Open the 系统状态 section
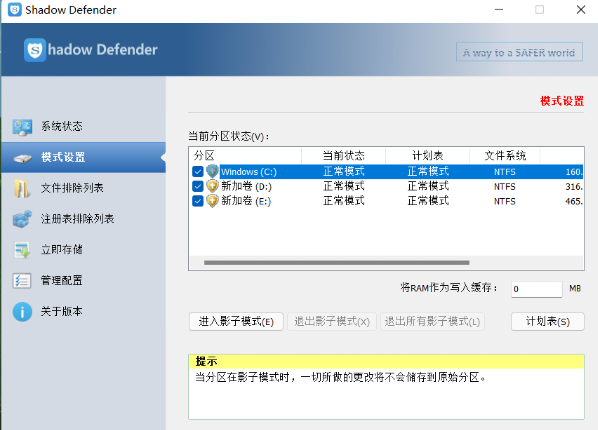Image resolution: width=598 pixels, height=430 pixels. point(84,127)
